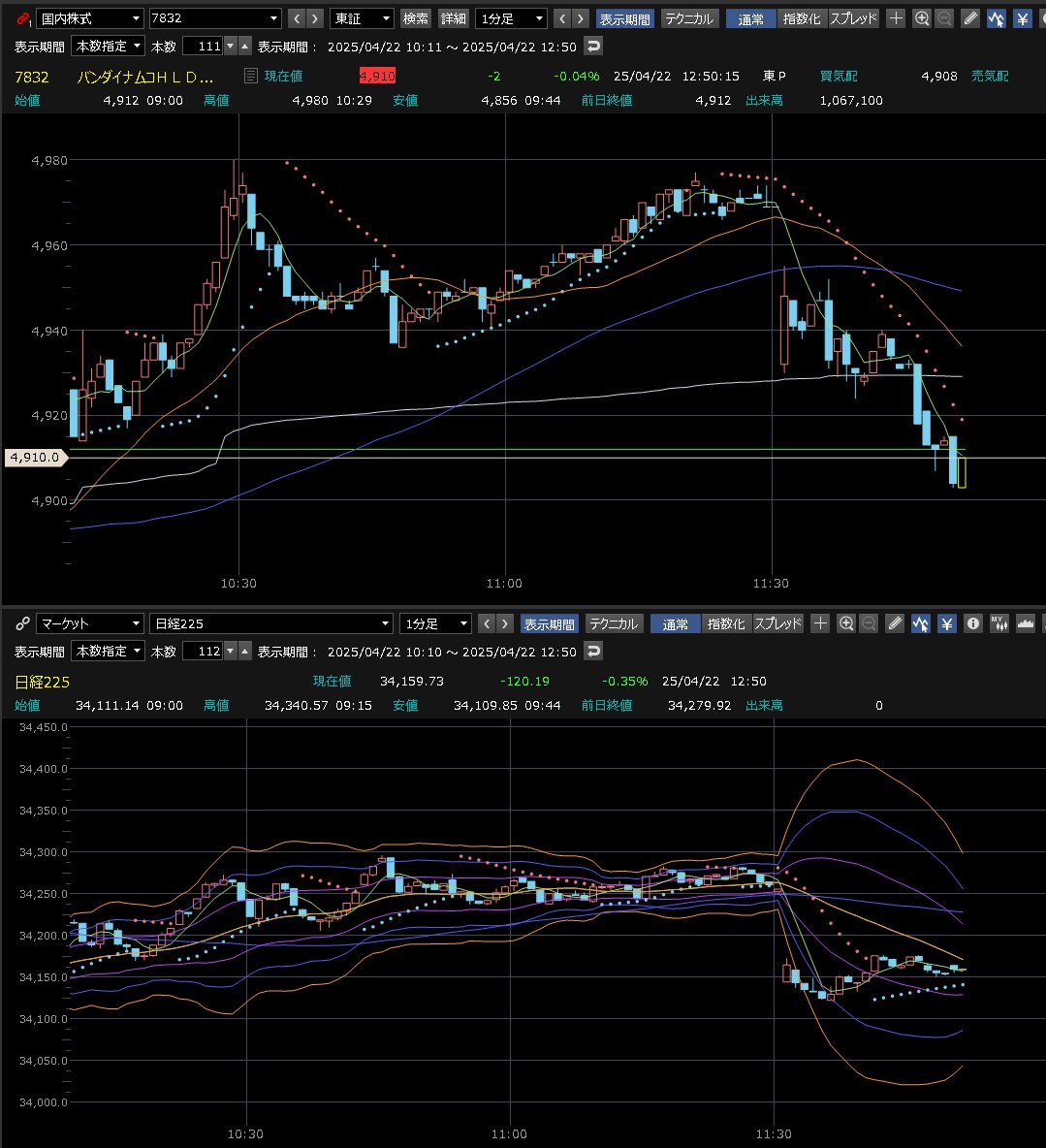Zoom in on the 日経225 chart

tap(846, 623)
